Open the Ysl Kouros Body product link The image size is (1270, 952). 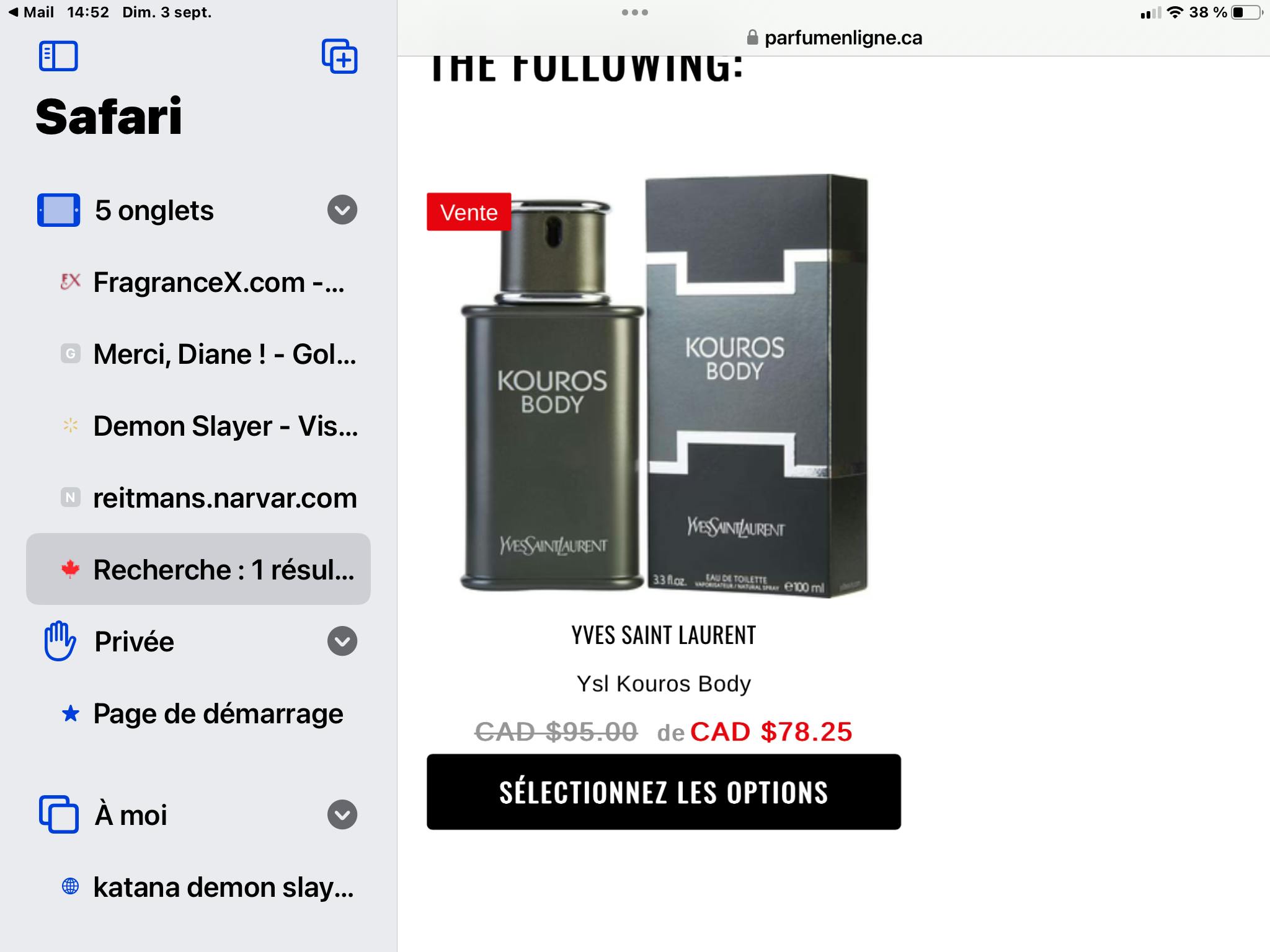[664, 684]
